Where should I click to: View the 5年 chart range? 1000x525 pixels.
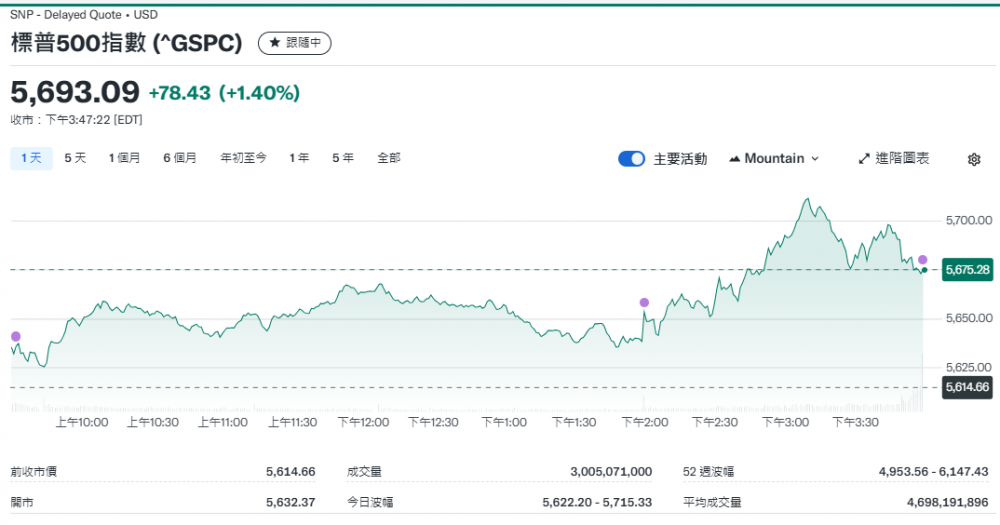click(x=343, y=158)
